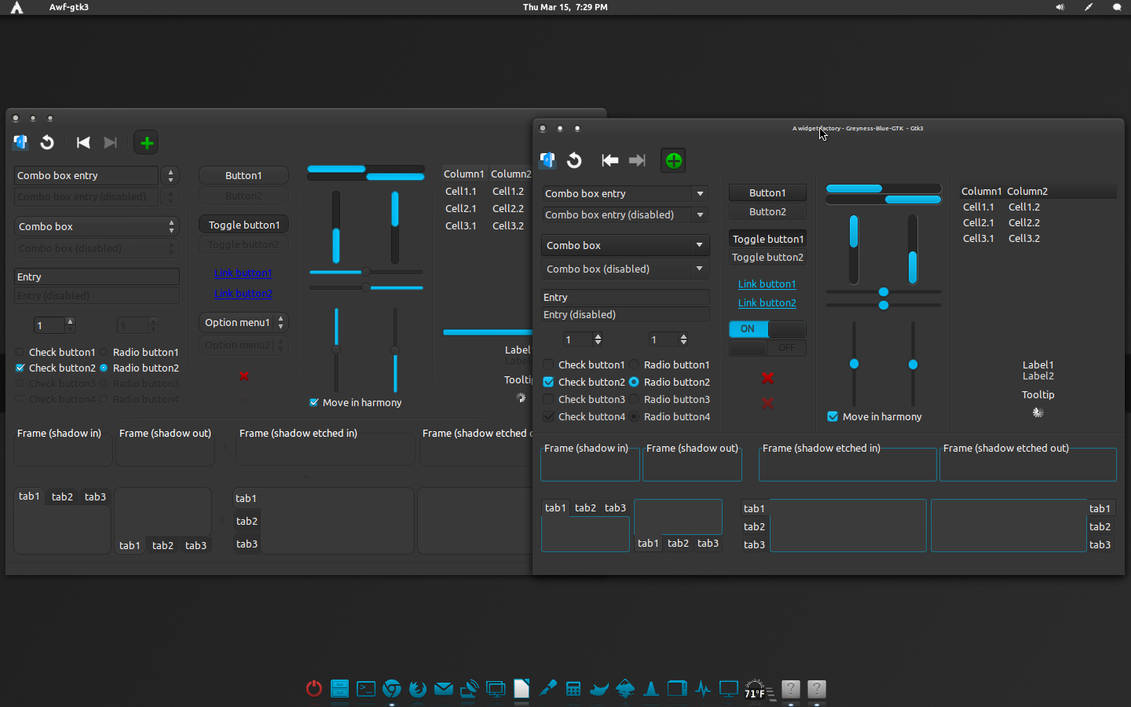Click the red power icon in the dock
The height and width of the screenshot is (707, 1131).
tap(313, 689)
